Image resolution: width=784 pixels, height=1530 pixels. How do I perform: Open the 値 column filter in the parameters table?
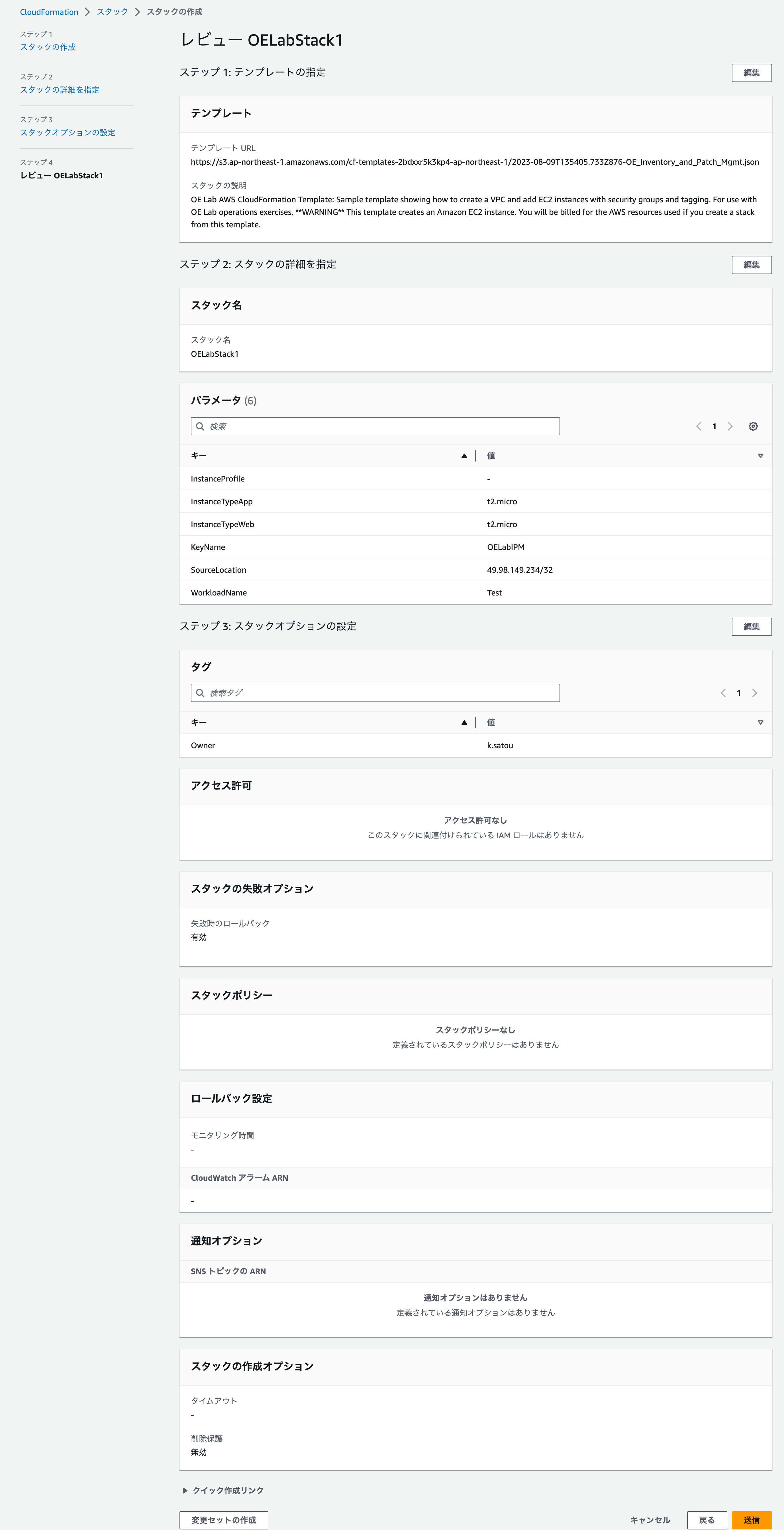[x=761, y=456]
